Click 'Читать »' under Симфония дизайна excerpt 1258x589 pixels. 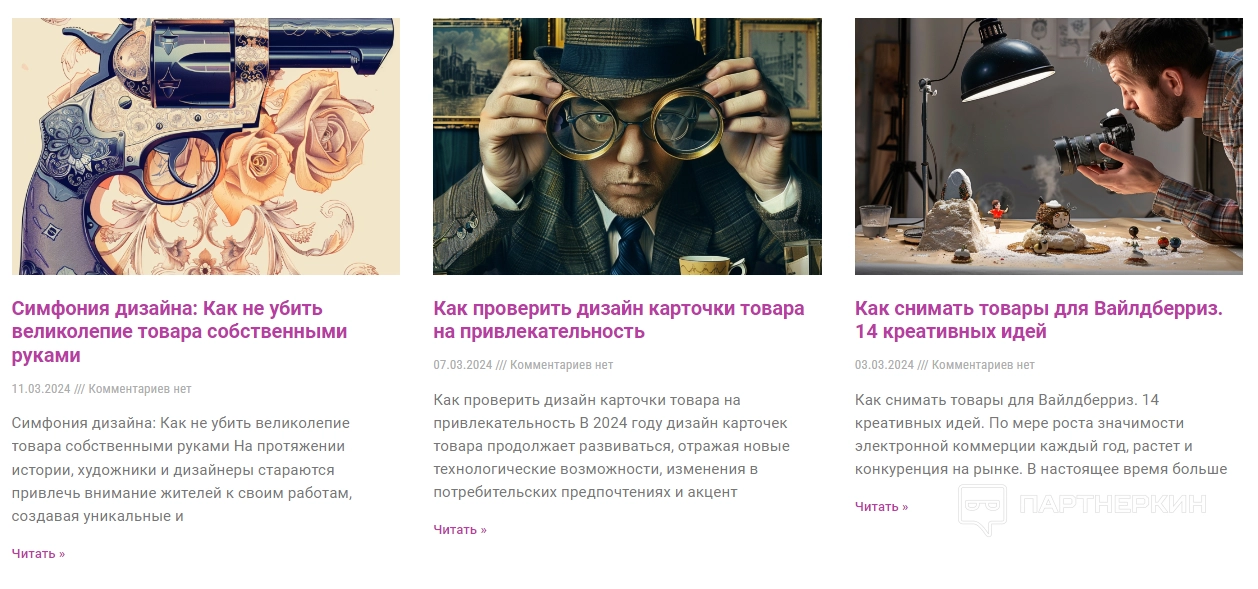pos(38,553)
